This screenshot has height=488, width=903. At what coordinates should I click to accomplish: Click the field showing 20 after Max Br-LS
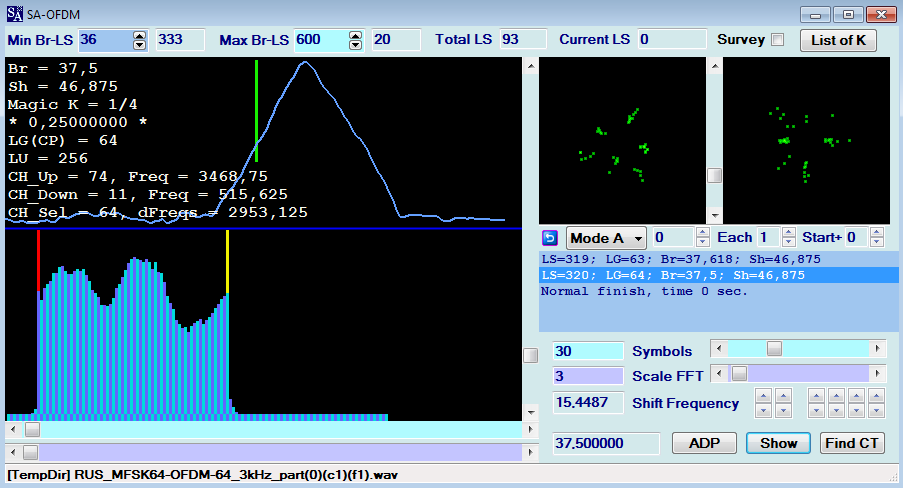[396, 40]
